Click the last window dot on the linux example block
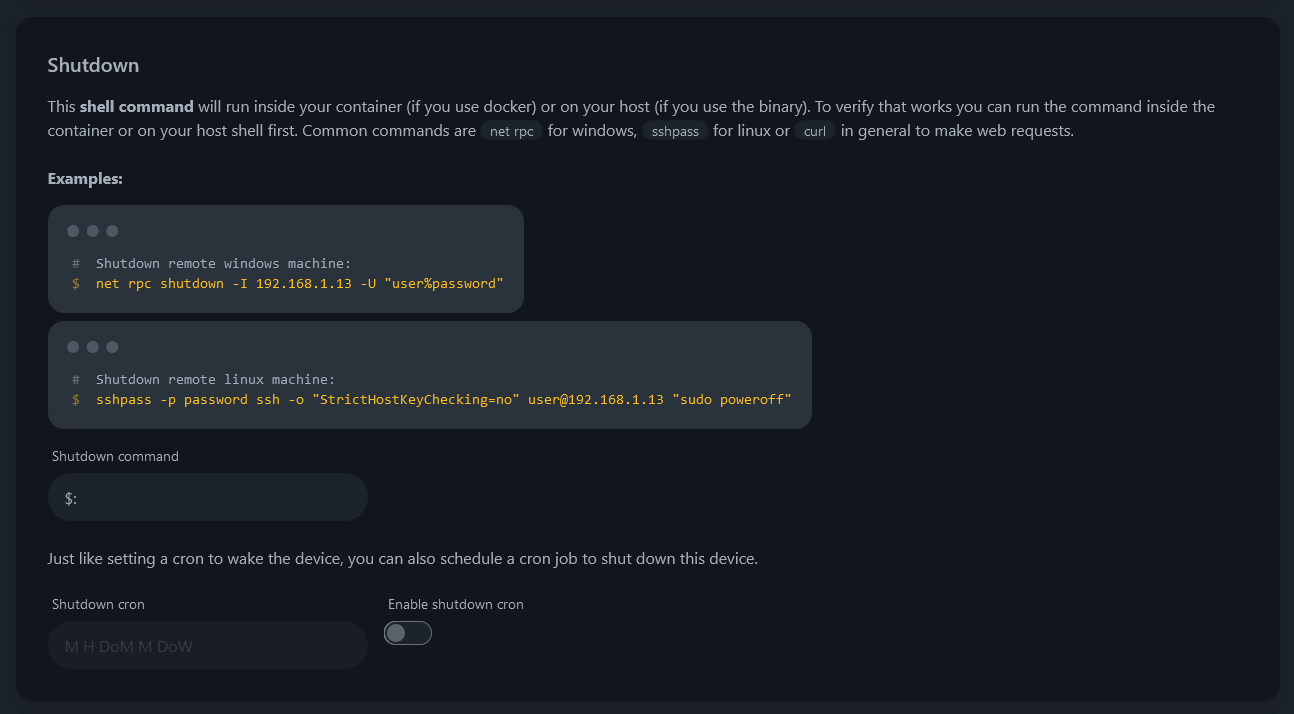 (x=110, y=346)
